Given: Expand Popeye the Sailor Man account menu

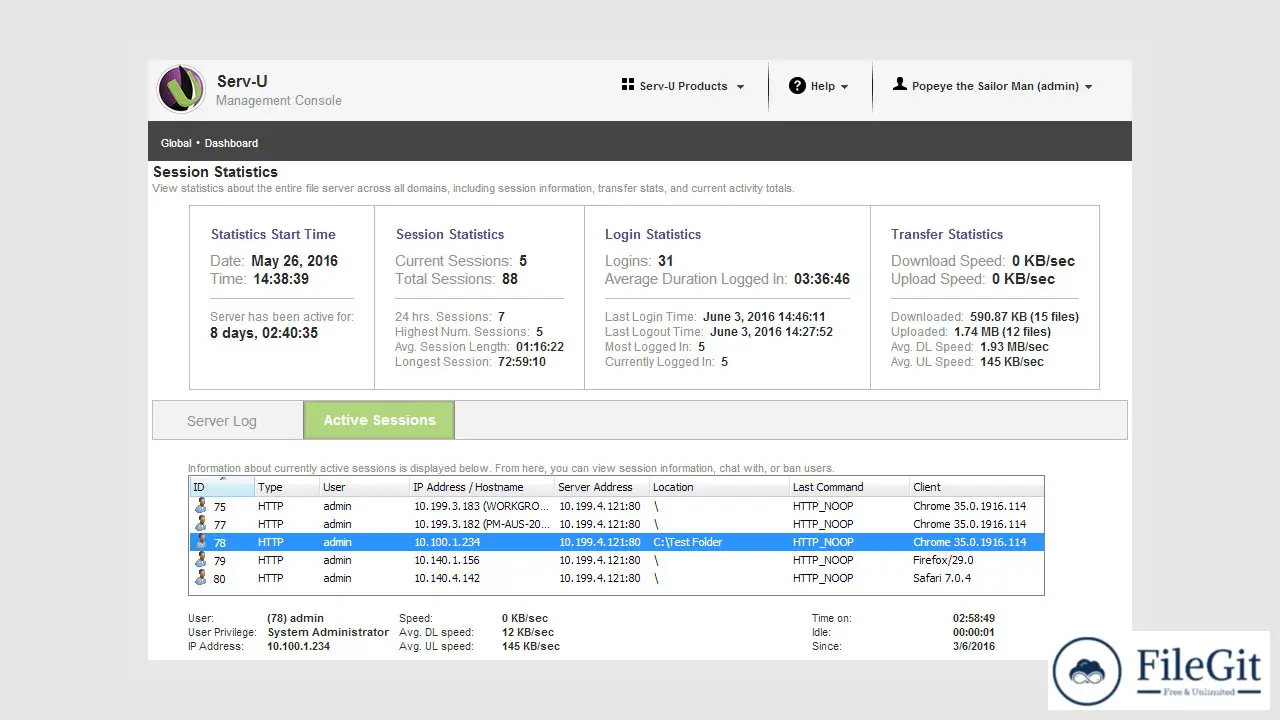Looking at the screenshot, I should [993, 86].
